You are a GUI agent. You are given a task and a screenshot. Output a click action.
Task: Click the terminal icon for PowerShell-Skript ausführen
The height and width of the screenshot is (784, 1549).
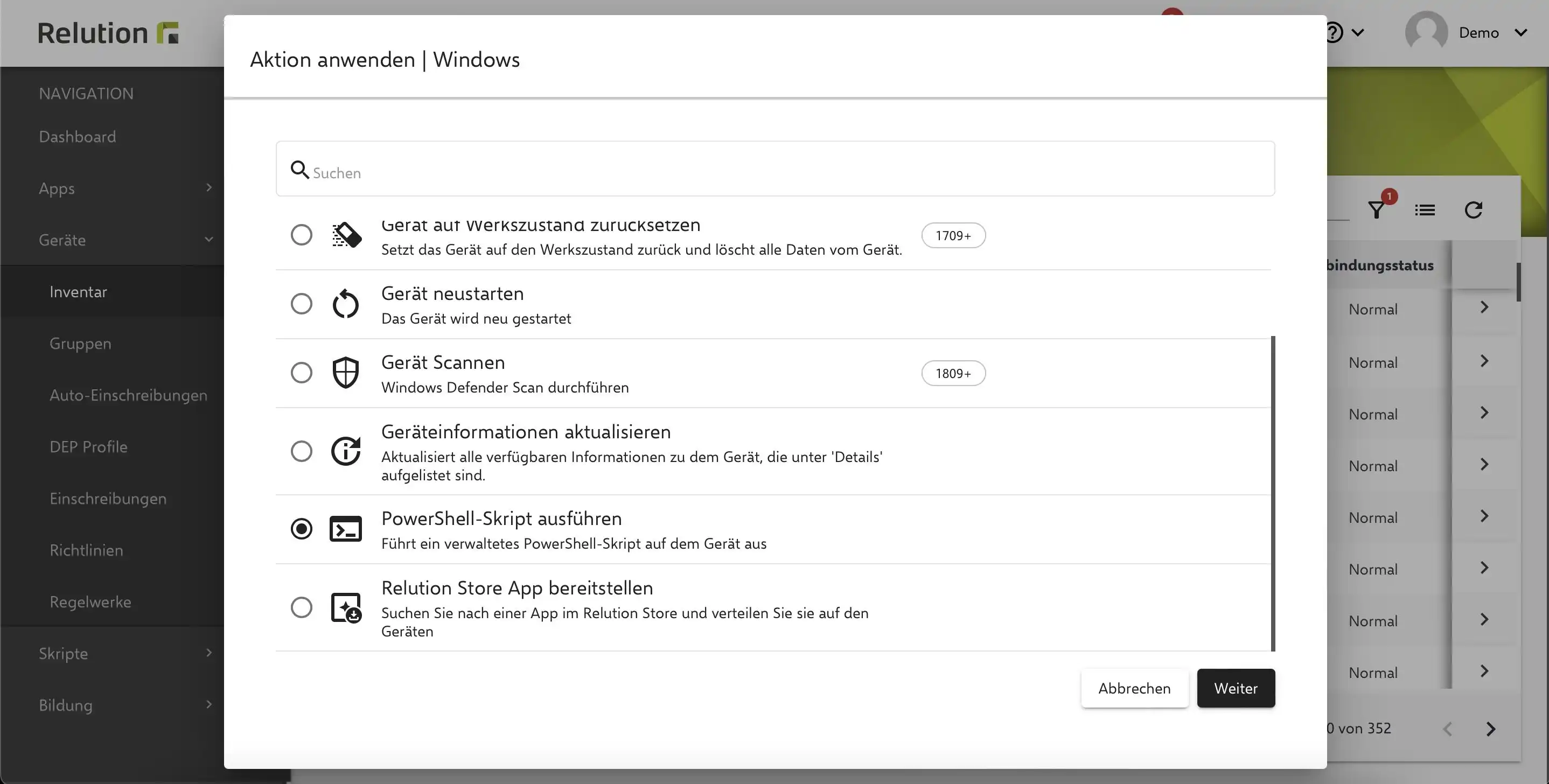[346, 529]
